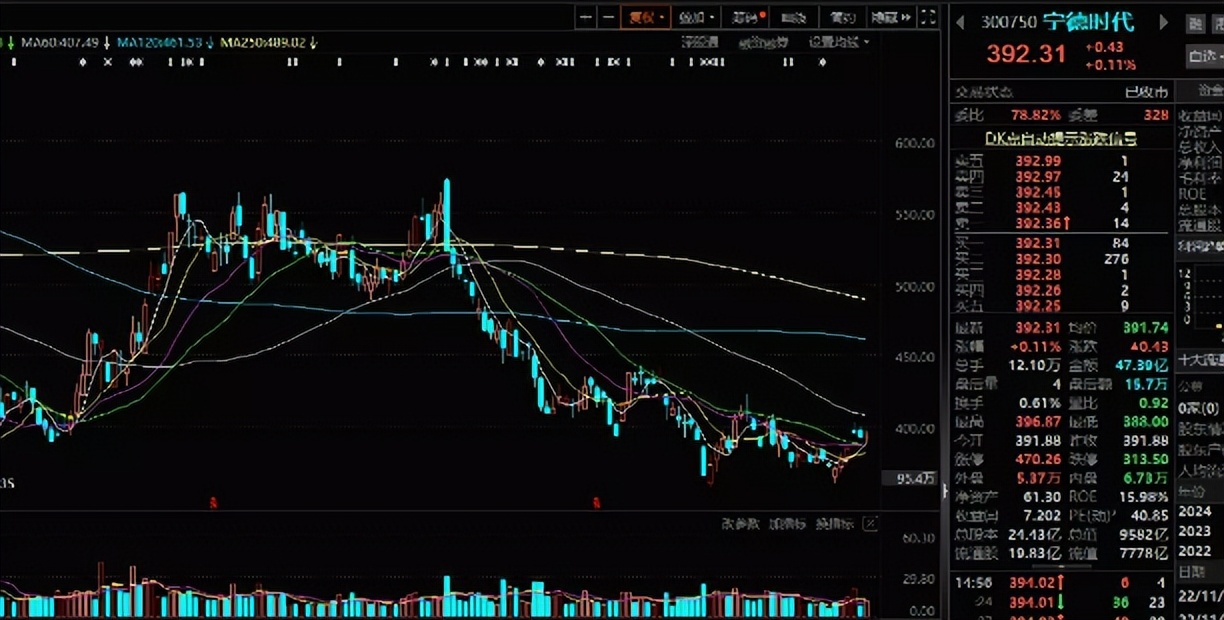The image size is (1224, 620).
Task: Click sell-five price 392.99
Action: 1037,161
